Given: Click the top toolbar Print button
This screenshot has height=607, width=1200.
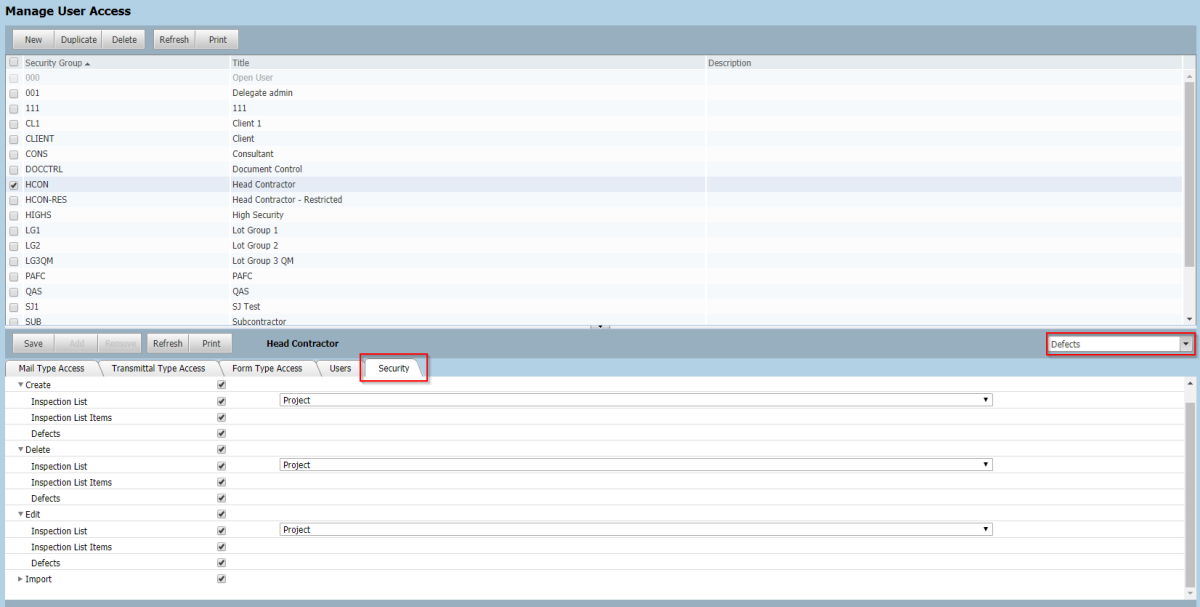Looking at the screenshot, I should click(217, 40).
